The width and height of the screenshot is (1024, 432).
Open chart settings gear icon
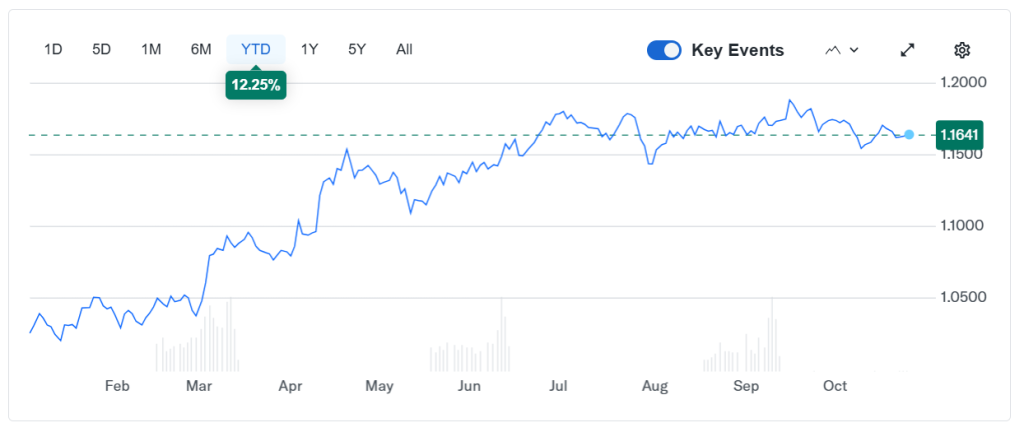pyautogui.click(x=962, y=50)
